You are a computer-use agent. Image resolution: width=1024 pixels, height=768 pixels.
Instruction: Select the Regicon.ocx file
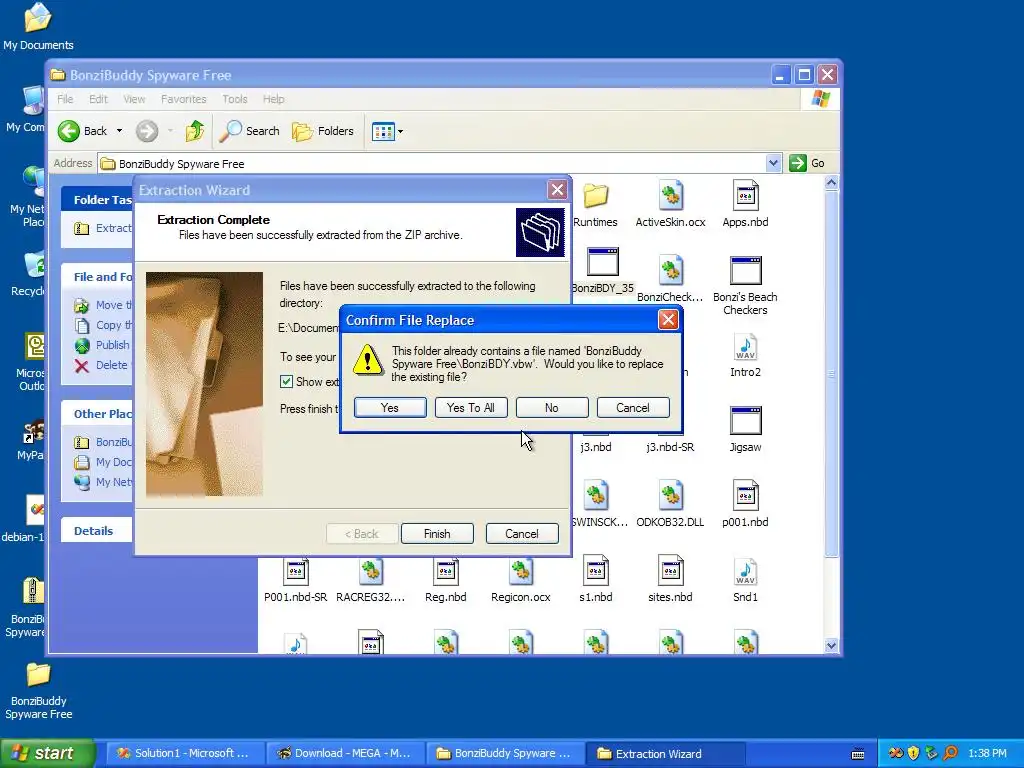pos(521,580)
